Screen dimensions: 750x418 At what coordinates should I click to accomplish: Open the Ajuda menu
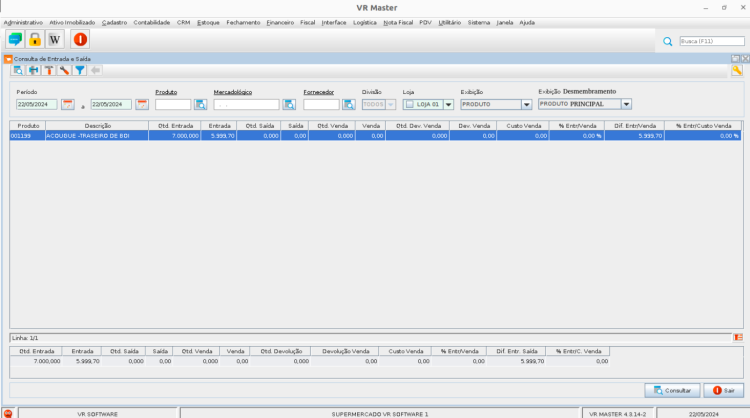[527, 22]
